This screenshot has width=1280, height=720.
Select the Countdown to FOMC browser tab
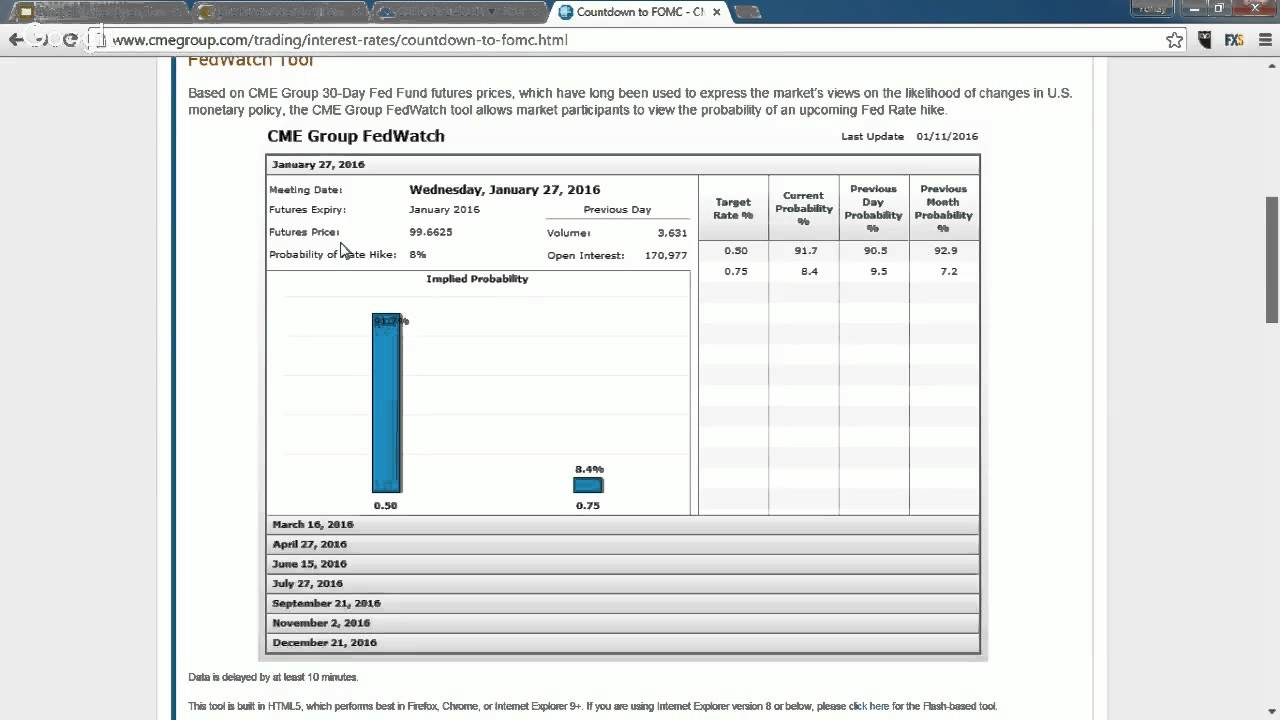(638, 12)
